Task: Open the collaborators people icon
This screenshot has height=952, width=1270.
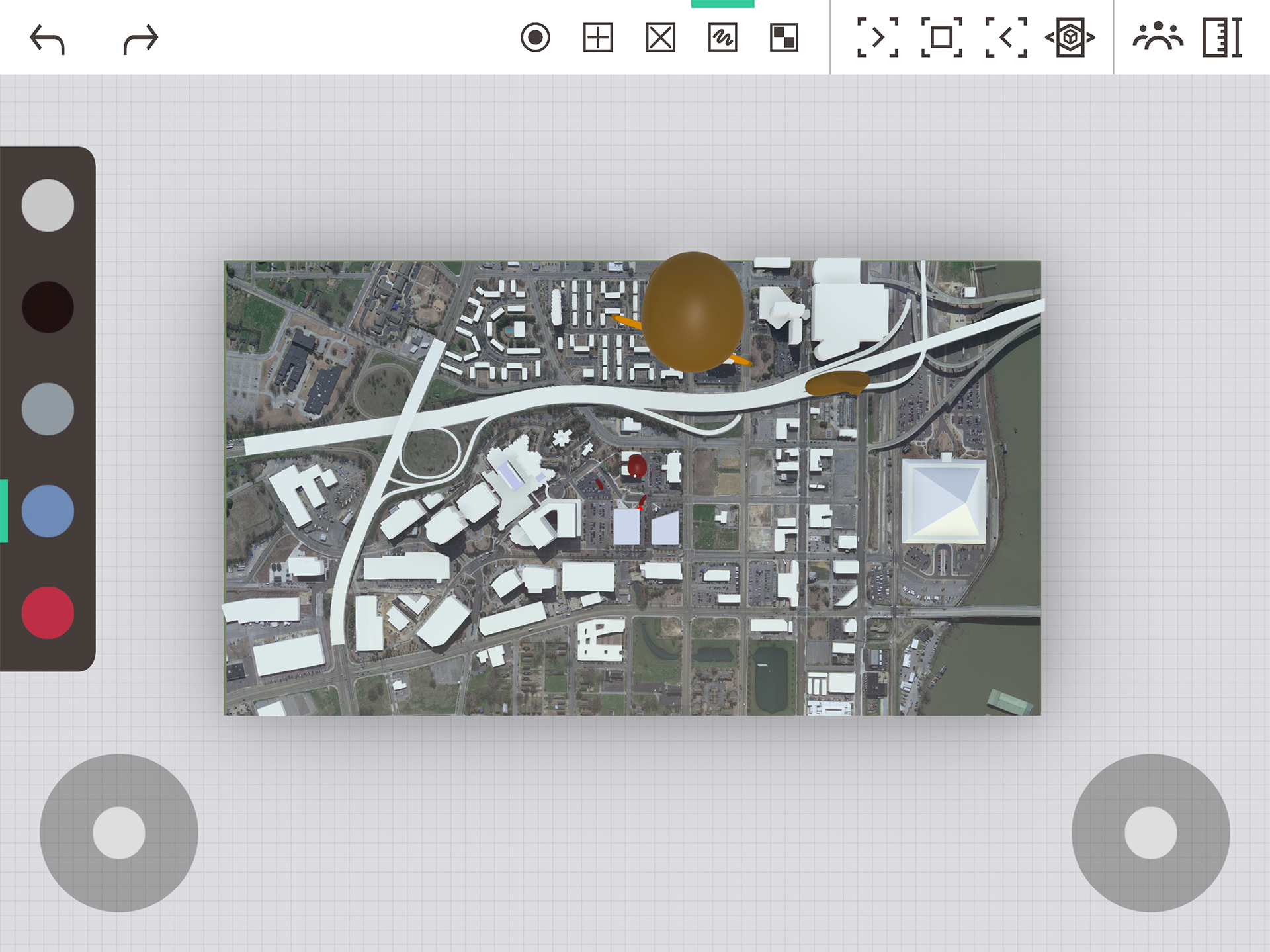Action: pyautogui.click(x=1158, y=38)
